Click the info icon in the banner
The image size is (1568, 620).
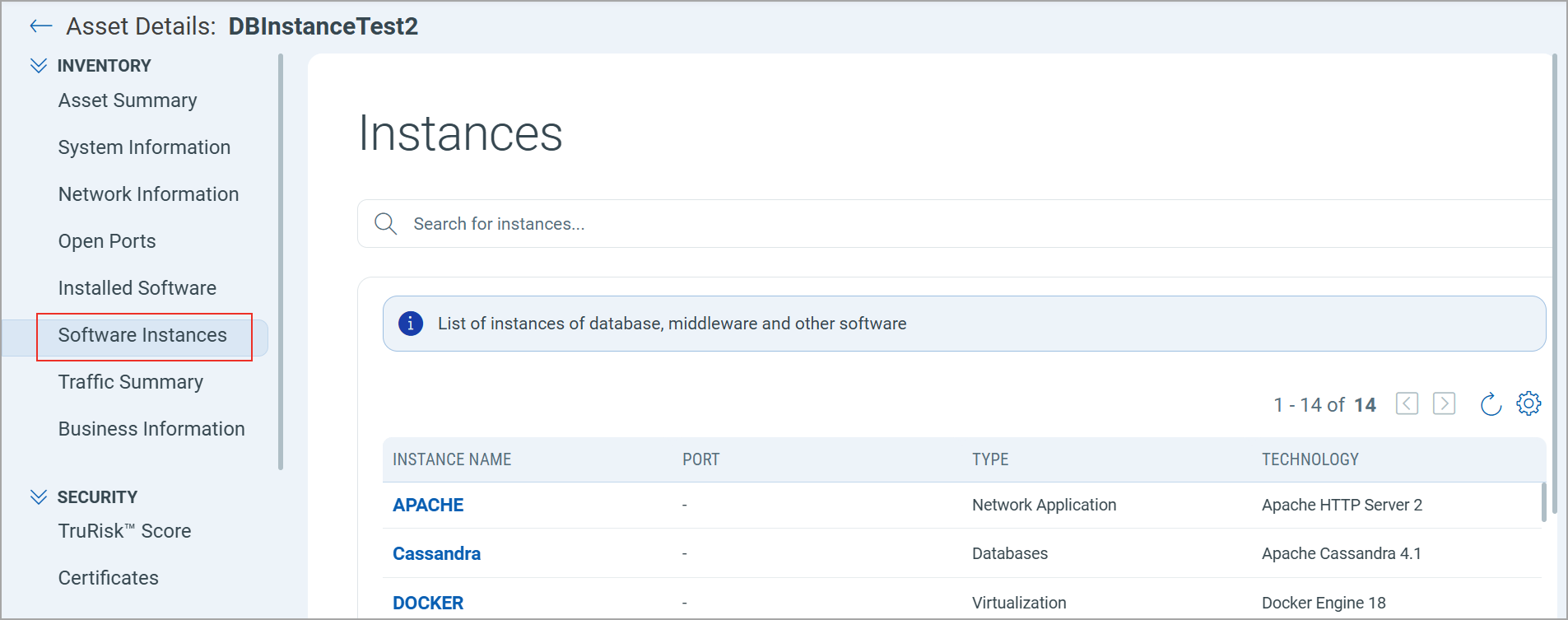click(411, 324)
